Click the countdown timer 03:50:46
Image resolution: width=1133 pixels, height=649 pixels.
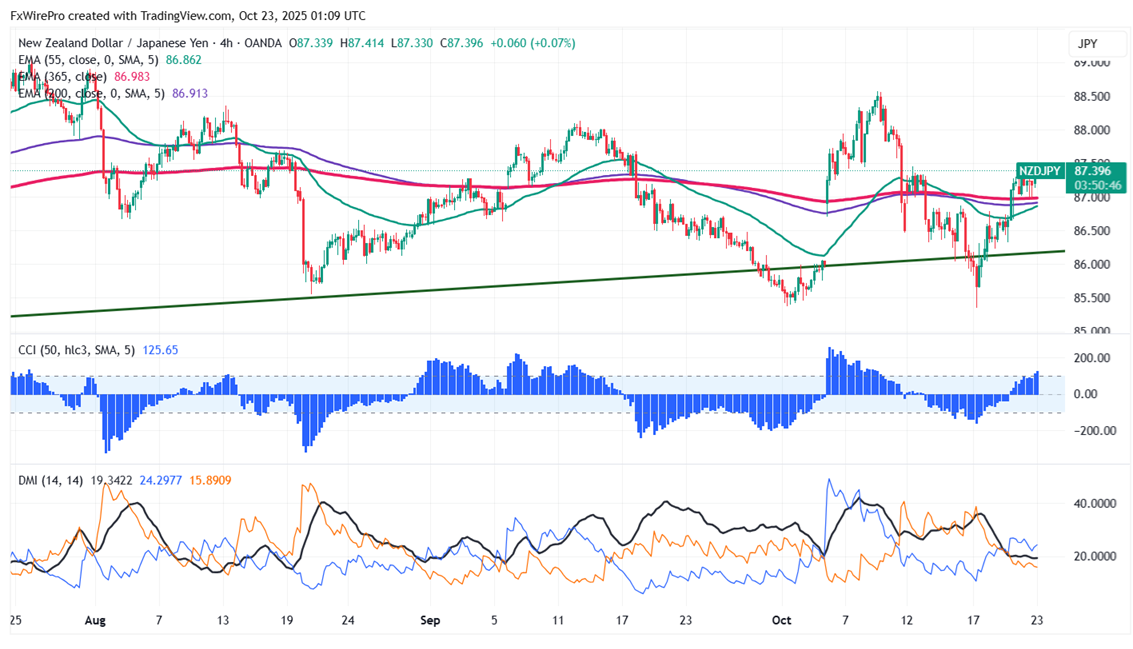pyautogui.click(x=1098, y=186)
